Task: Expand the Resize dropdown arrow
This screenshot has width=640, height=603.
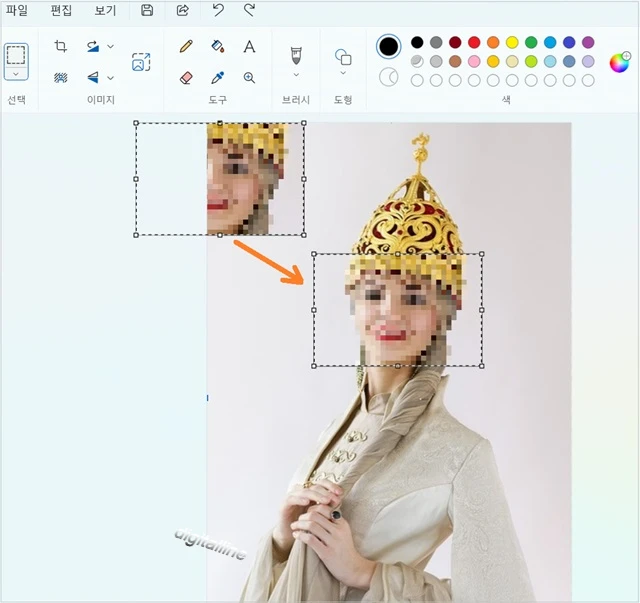Action: 110,47
